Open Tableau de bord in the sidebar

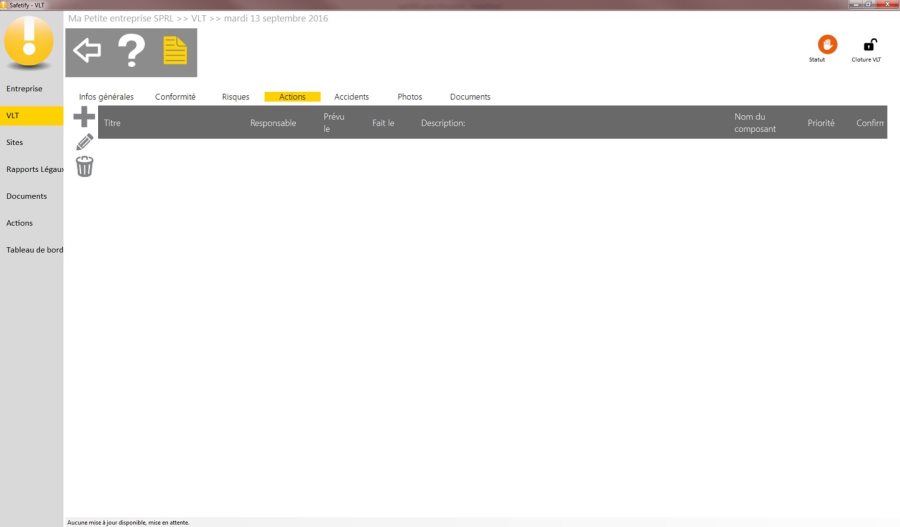pos(32,250)
